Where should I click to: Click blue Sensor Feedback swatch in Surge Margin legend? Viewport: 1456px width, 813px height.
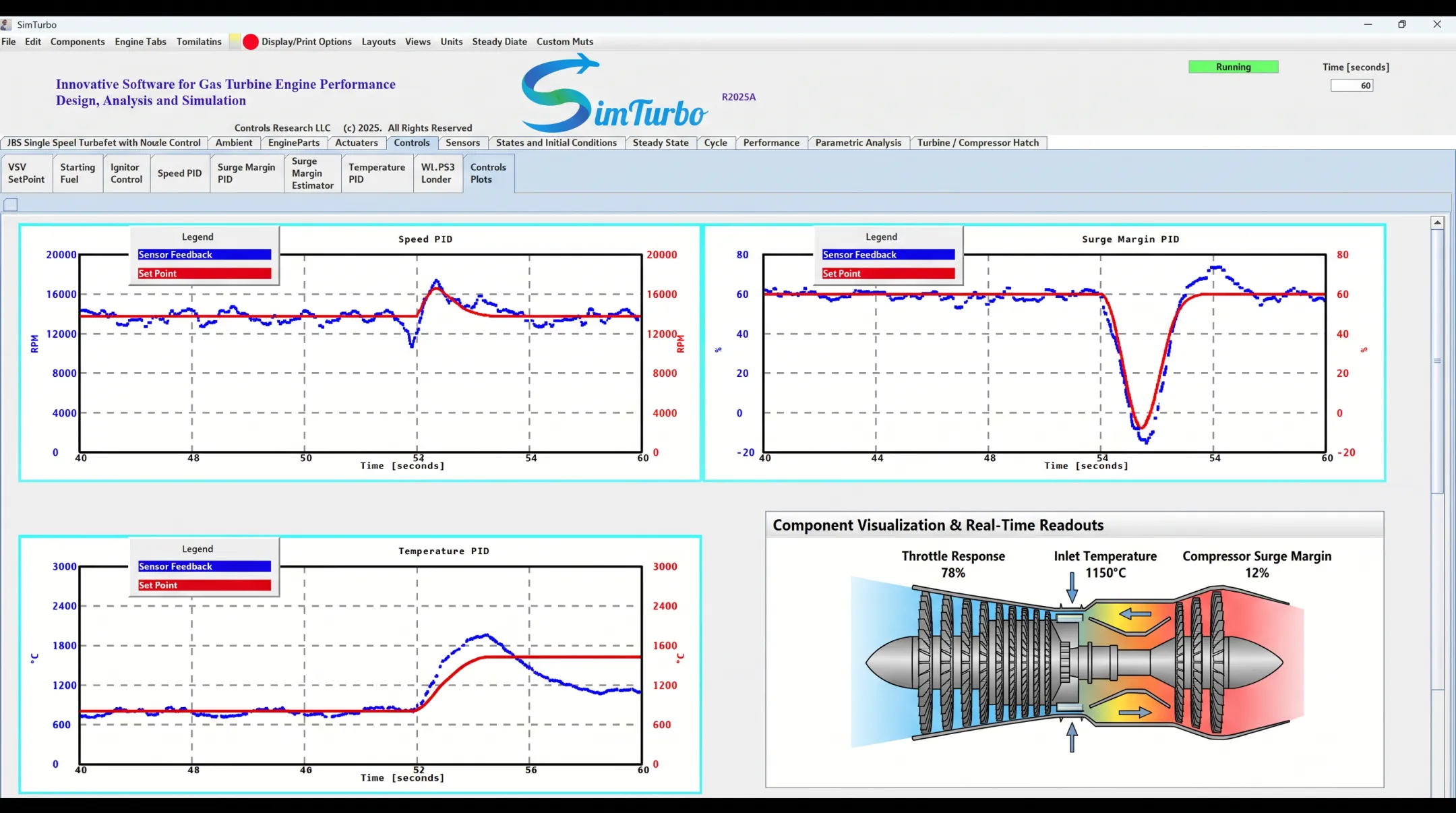coord(888,255)
